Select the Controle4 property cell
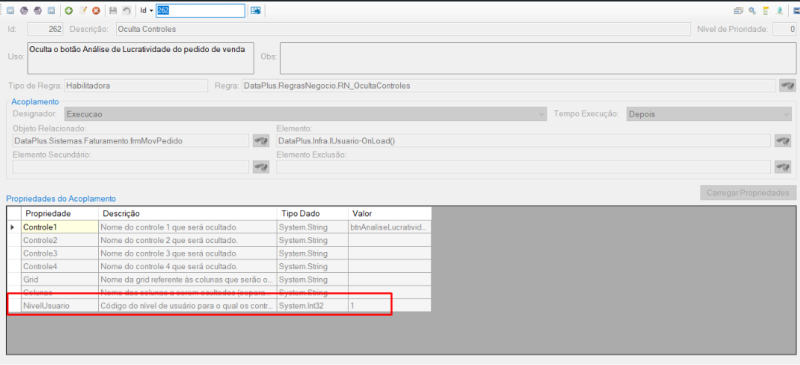800x365 pixels. [60, 266]
